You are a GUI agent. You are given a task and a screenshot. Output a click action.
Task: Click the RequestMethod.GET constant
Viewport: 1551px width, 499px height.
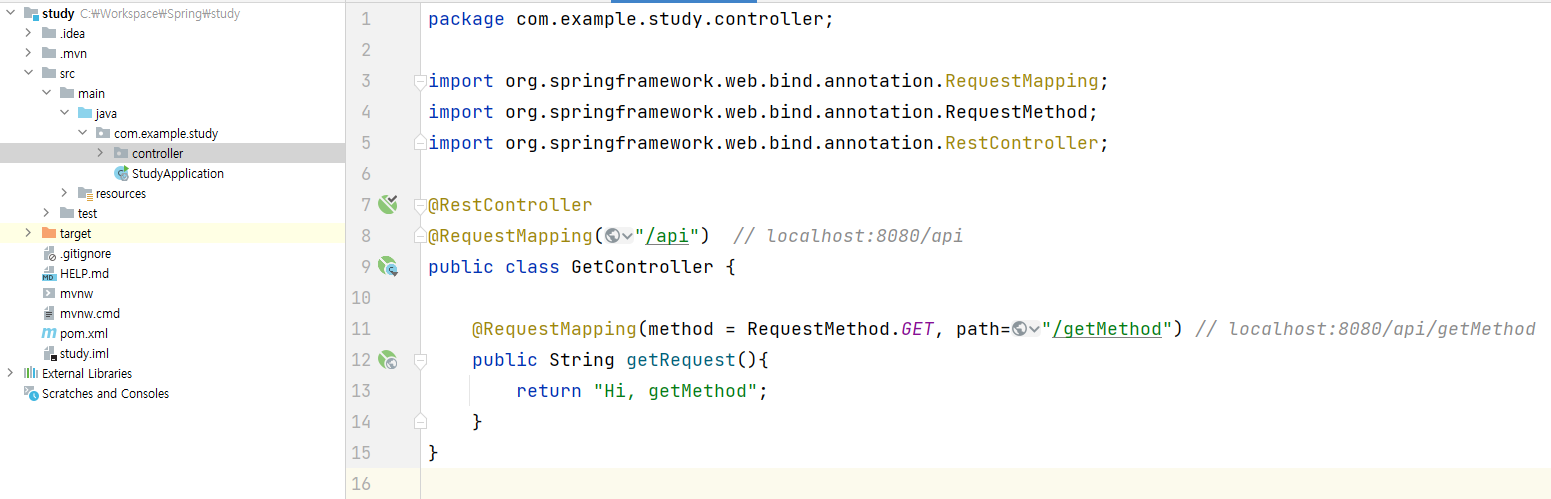[x=841, y=329]
